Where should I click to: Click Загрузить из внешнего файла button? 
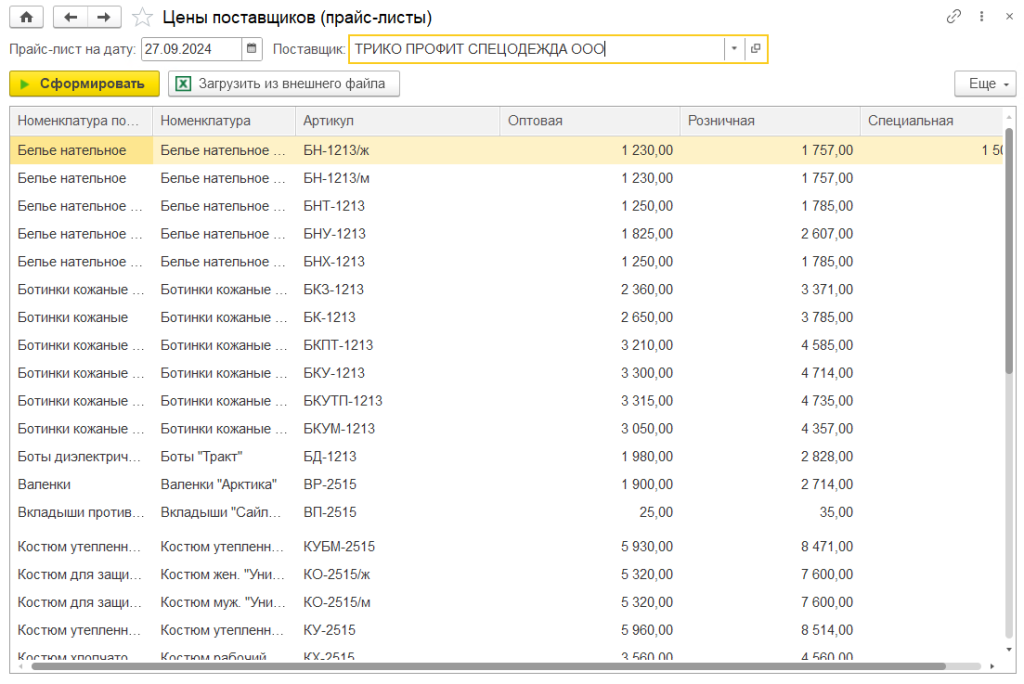(x=284, y=84)
